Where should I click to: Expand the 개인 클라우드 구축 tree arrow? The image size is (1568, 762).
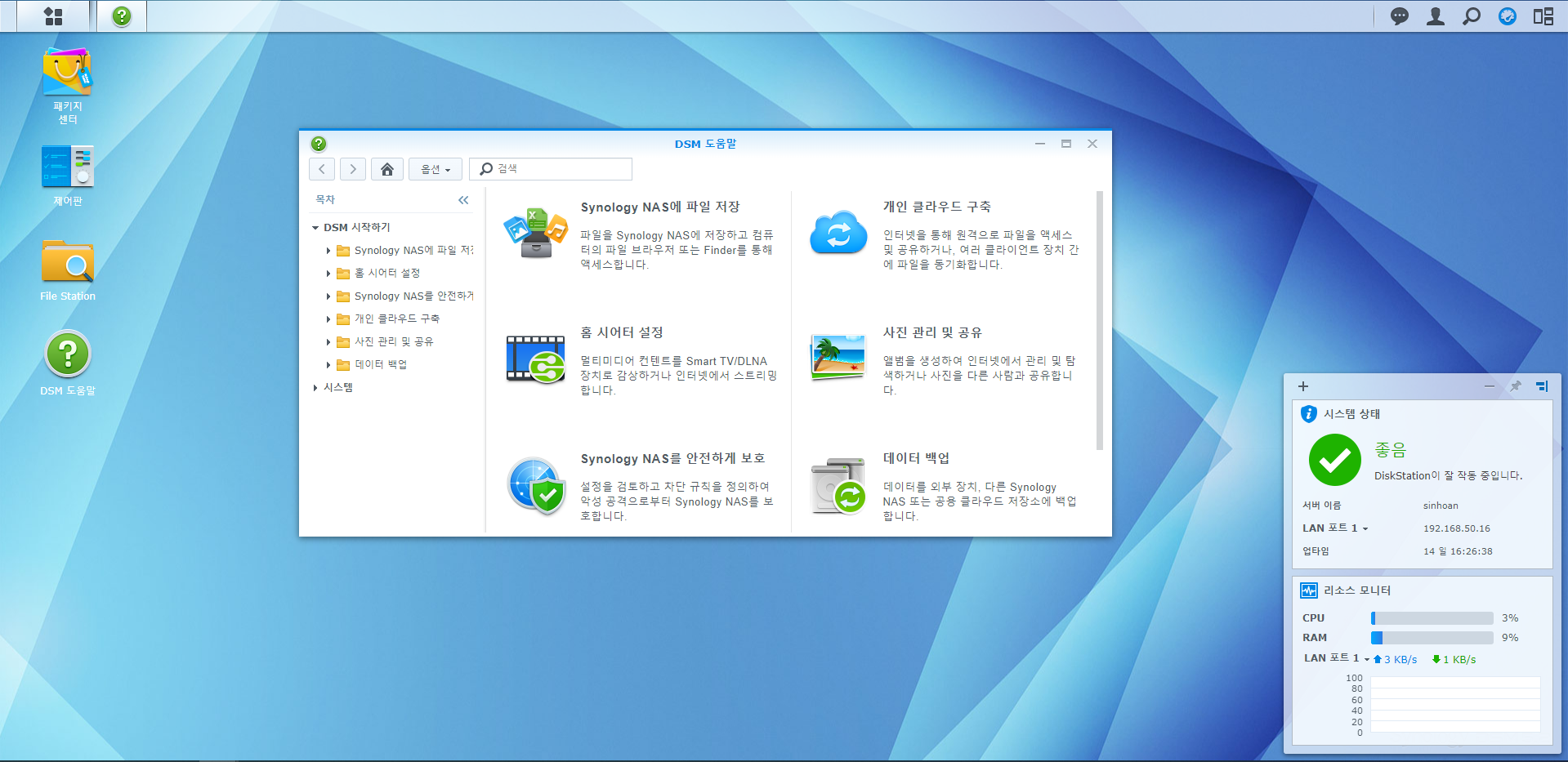328,319
